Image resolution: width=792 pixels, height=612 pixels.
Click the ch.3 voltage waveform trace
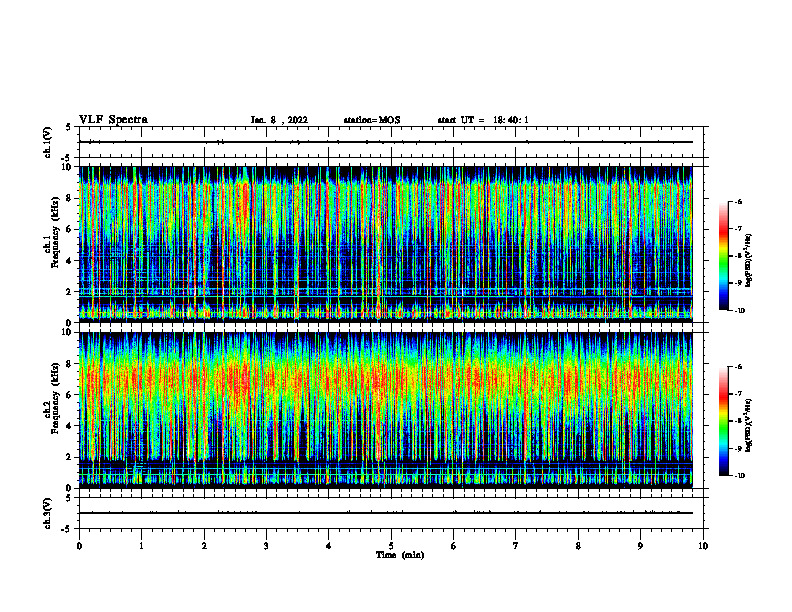(x=386, y=513)
